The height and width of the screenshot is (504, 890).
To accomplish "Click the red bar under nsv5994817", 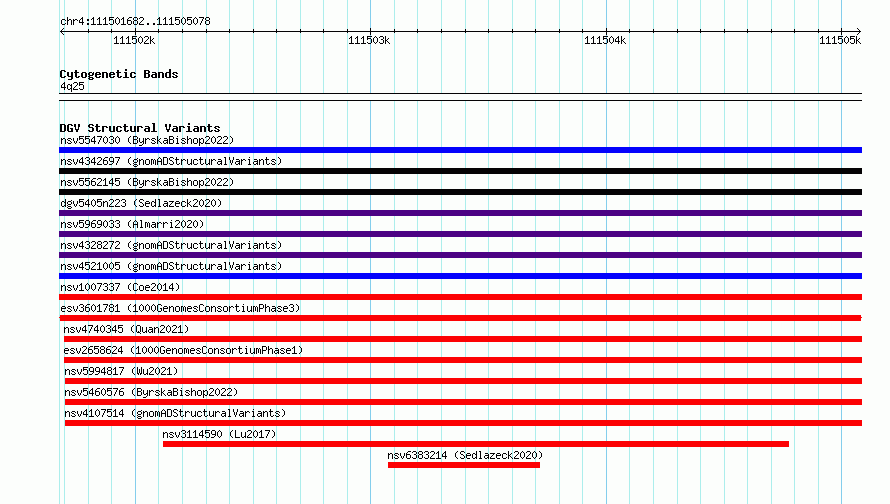I will (463, 381).
